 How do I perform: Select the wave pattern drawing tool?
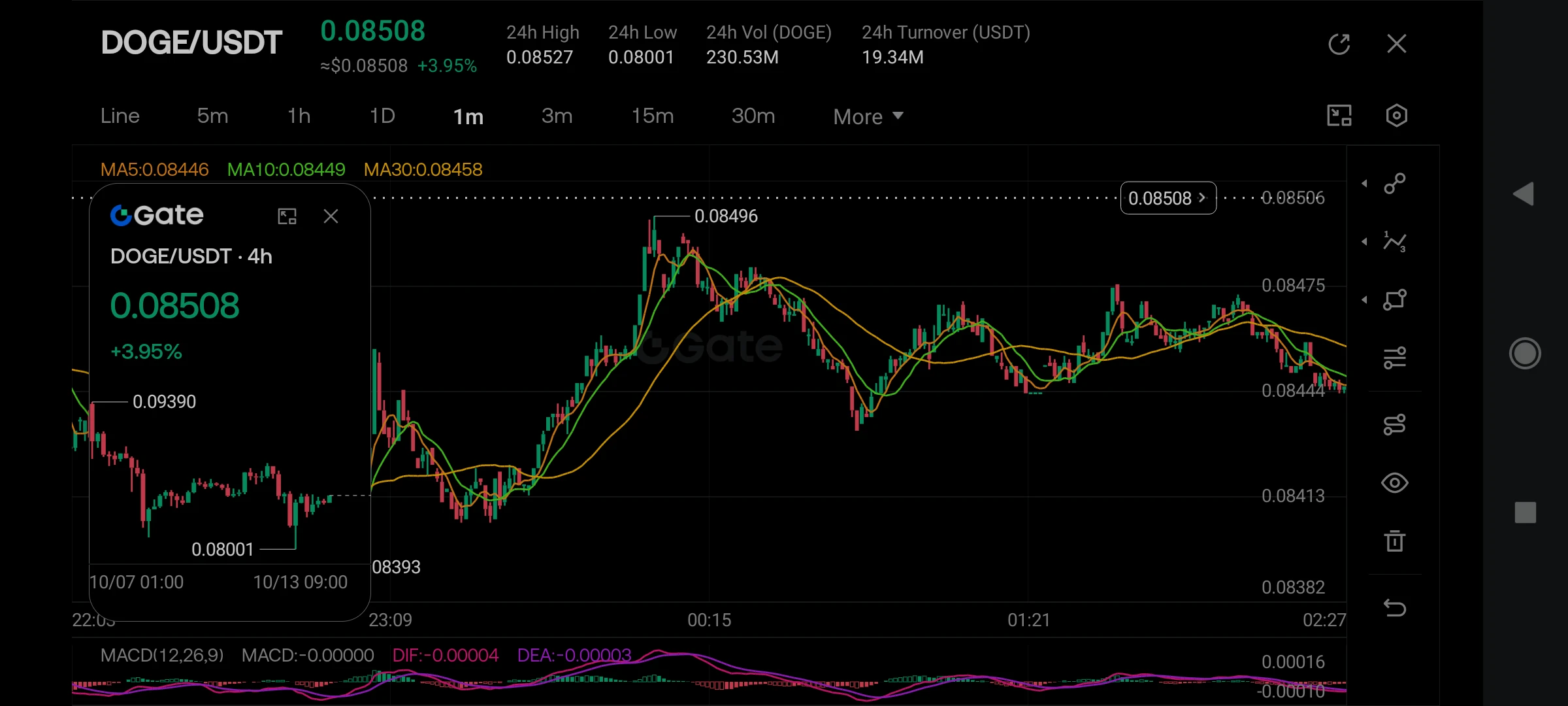click(x=1395, y=242)
